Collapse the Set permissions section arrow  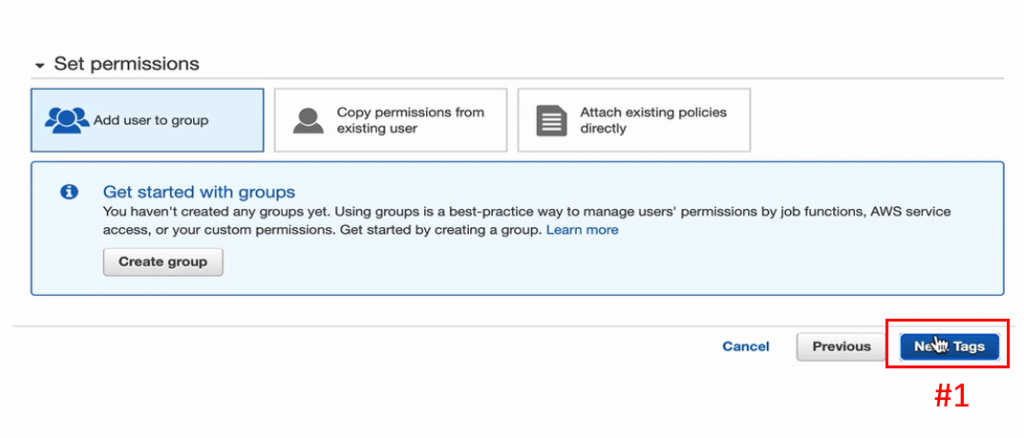(x=39, y=65)
